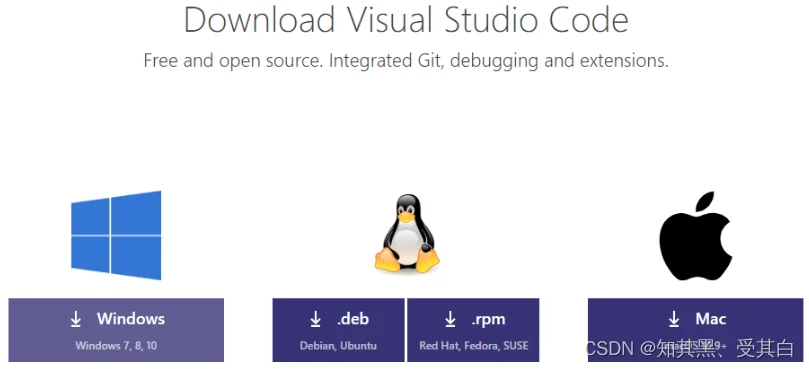Click the download arrow beside Mac
Screen dimensions: 809x369
(x=674, y=319)
